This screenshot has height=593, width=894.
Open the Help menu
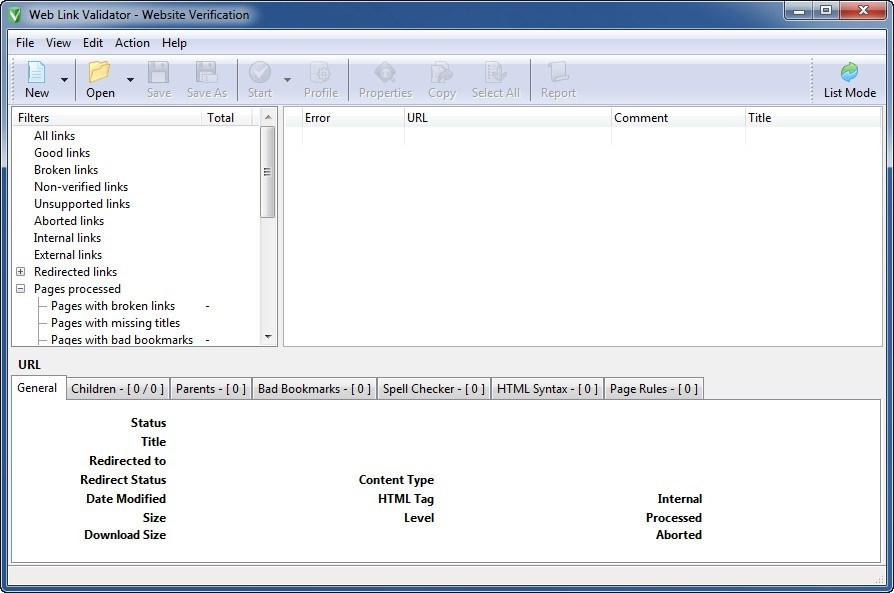[174, 43]
